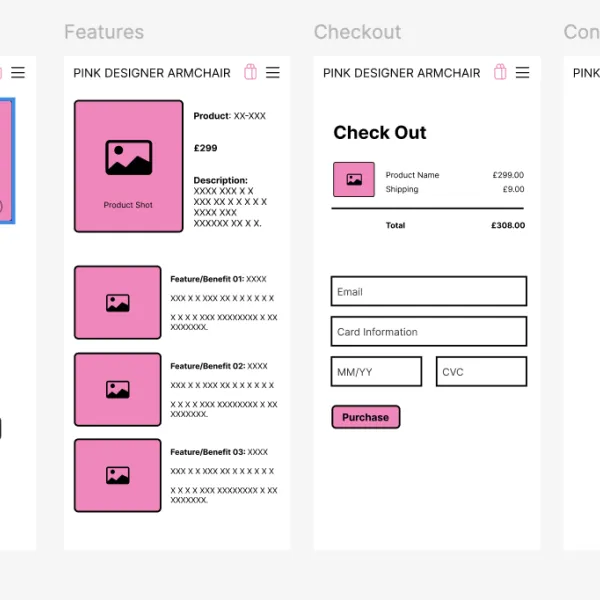Click the pink Purchase button
The image size is (600, 600).
point(366,417)
